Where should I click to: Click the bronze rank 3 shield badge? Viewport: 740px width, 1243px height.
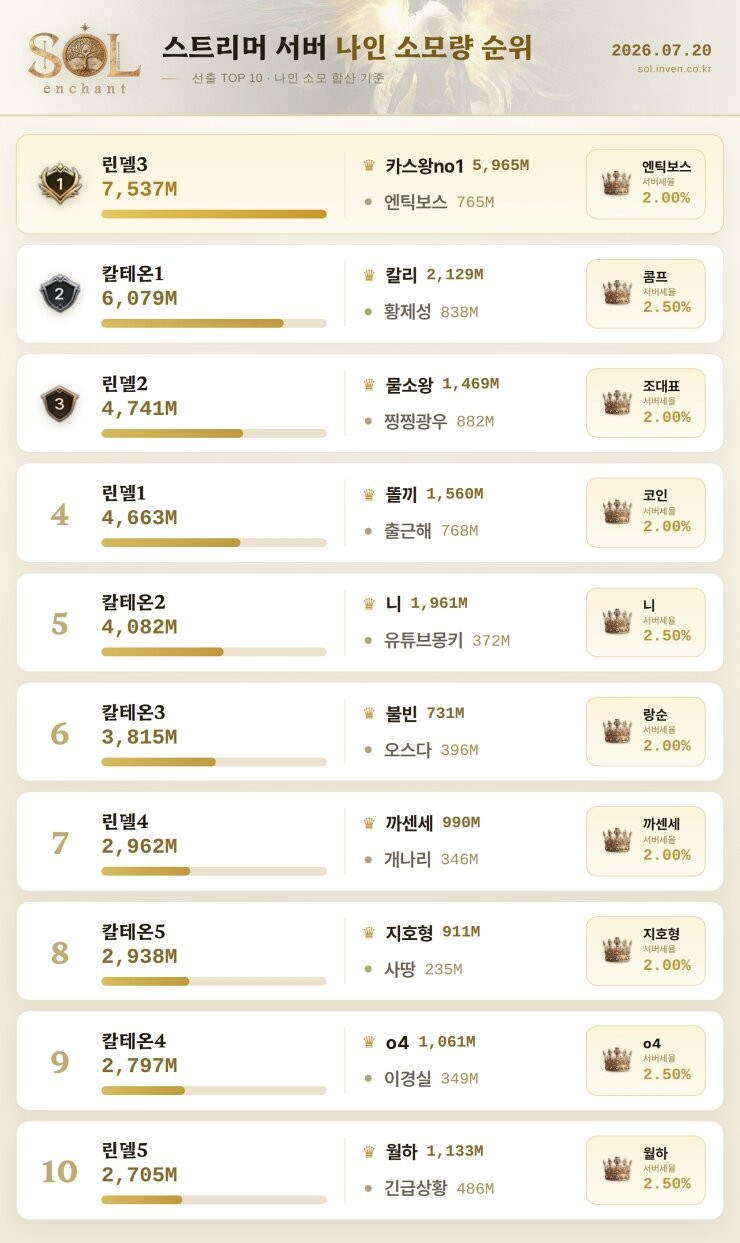pyautogui.click(x=59, y=403)
